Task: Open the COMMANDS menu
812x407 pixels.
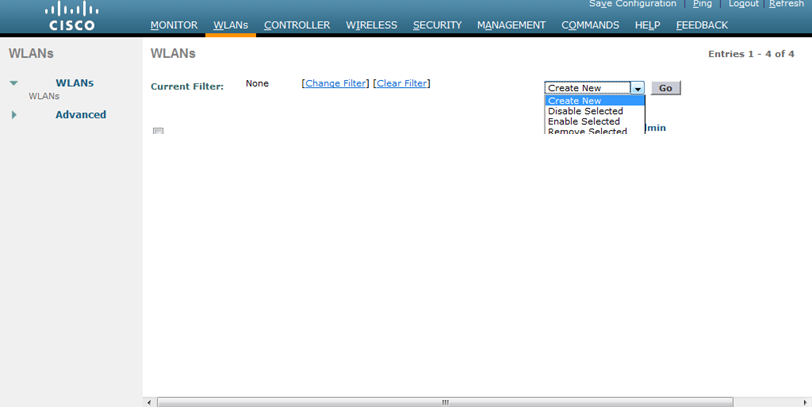Action: click(x=590, y=25)
